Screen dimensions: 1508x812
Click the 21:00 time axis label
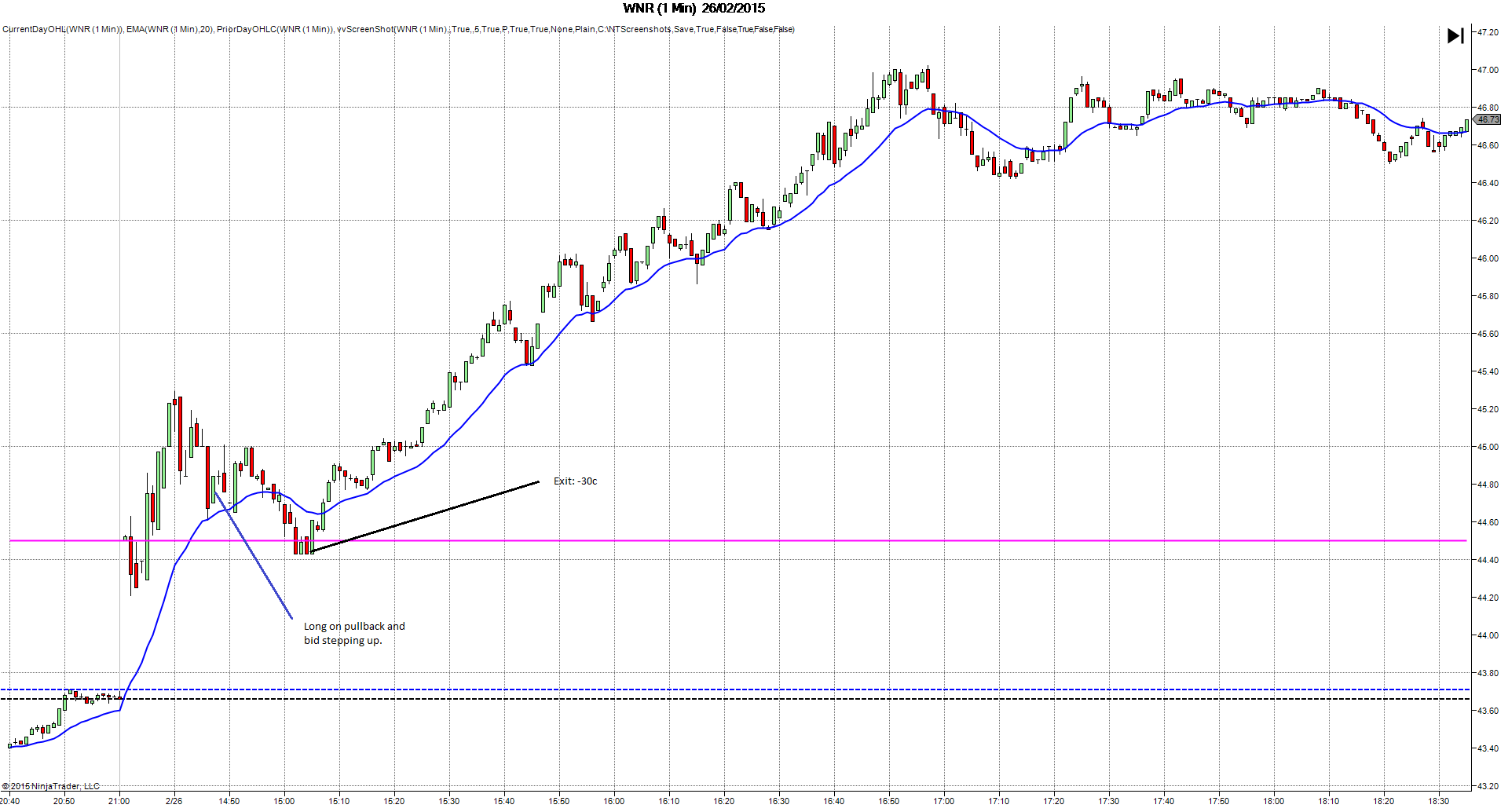point(119,801)
